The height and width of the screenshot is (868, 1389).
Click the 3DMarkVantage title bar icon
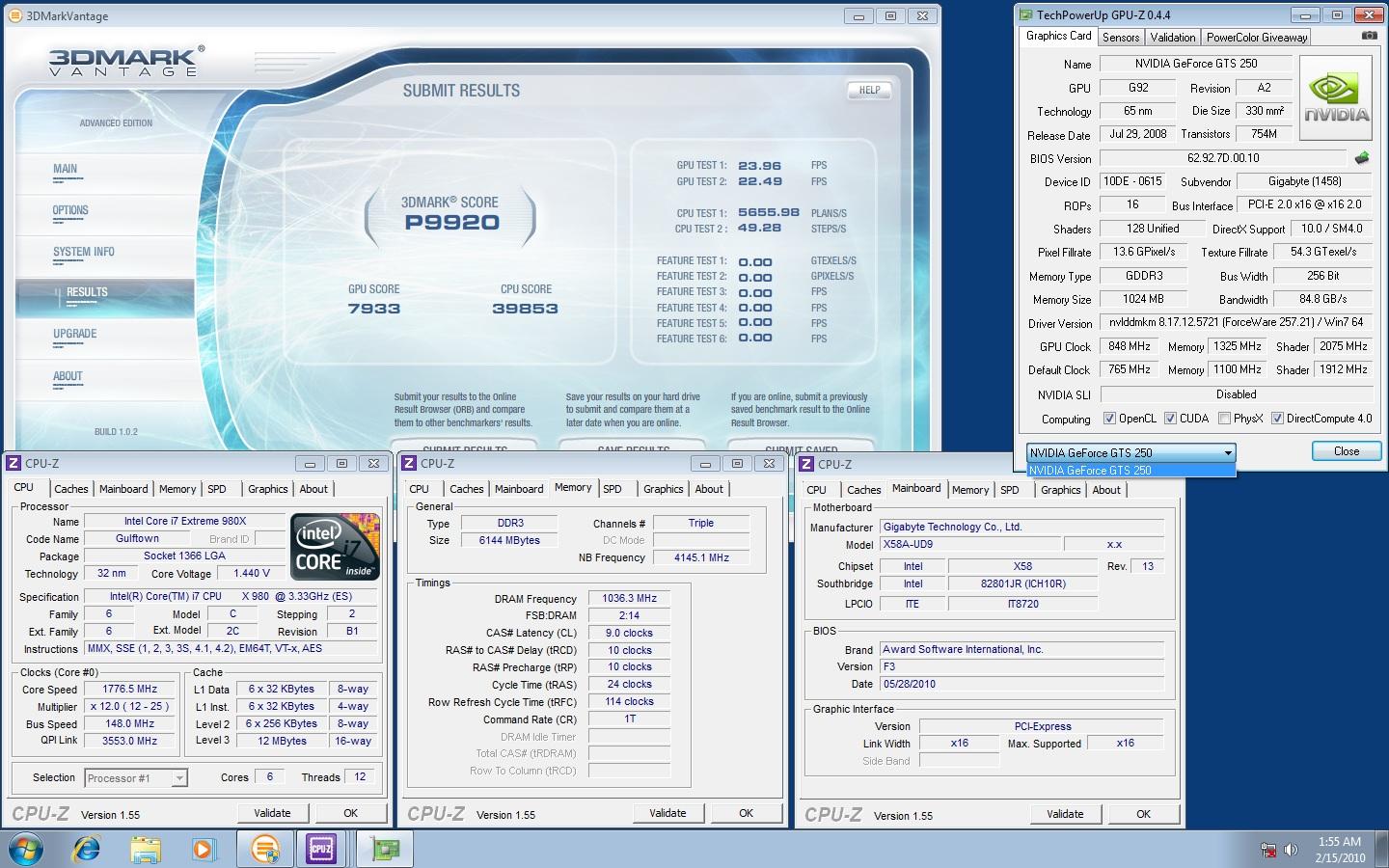tap(15, 15)
